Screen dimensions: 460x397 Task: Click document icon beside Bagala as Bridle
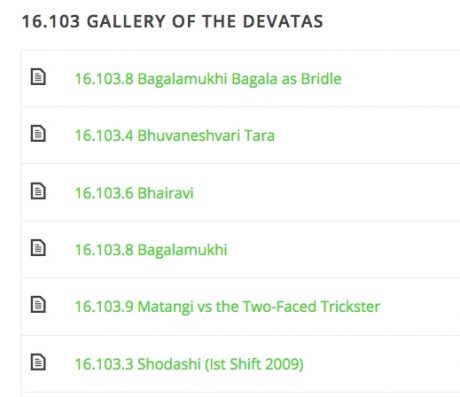(38, 77)
